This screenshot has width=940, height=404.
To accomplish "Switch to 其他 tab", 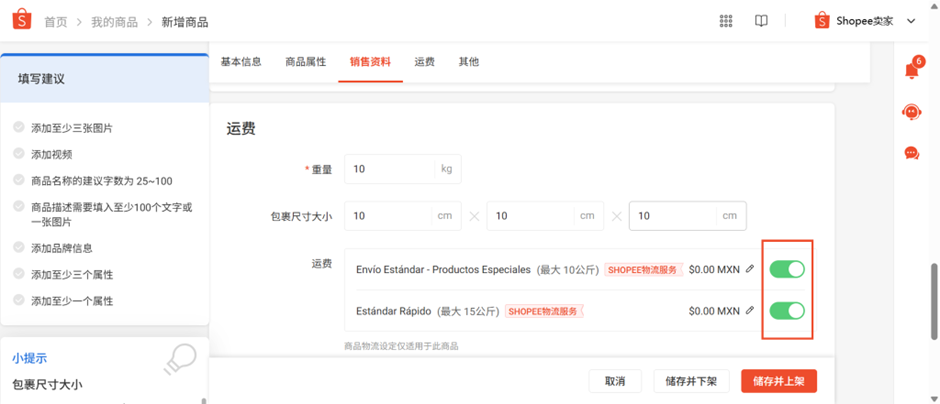I will pyautogui.click(x=469, y=62).
